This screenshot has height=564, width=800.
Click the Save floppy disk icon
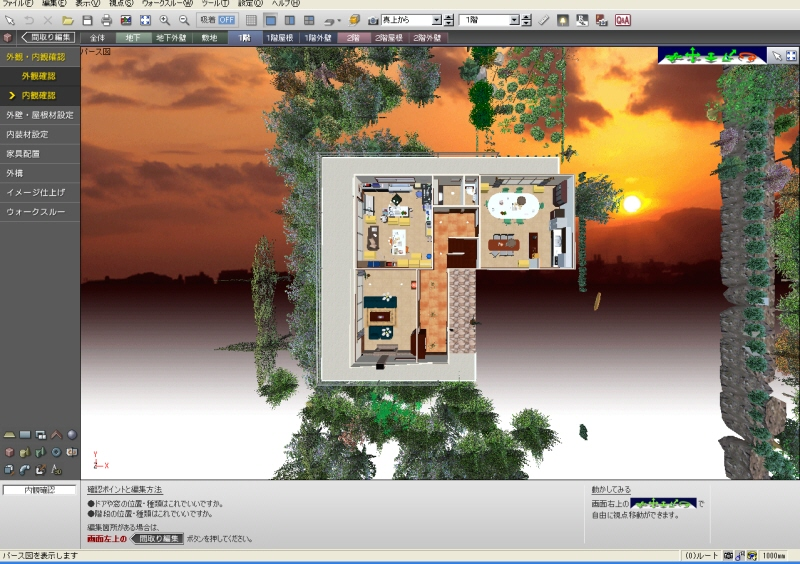[x=87, y=20]
